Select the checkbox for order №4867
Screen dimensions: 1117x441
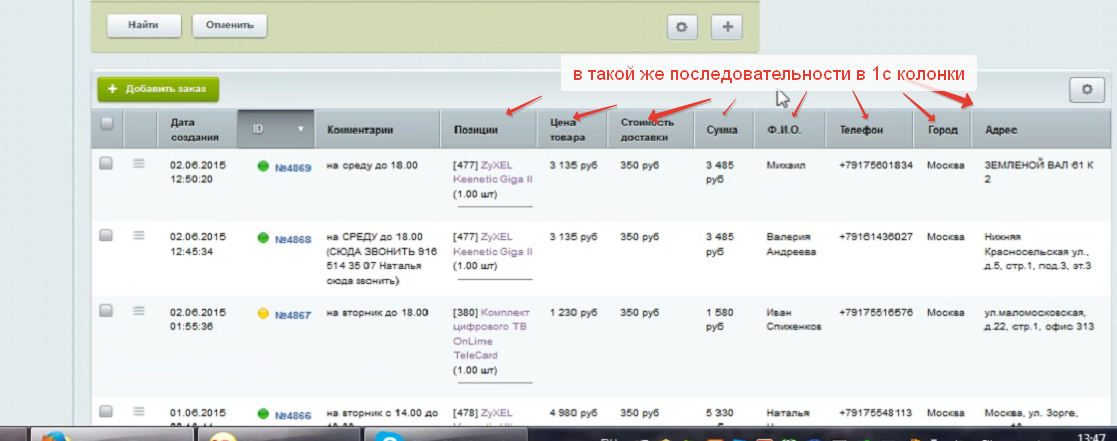coord(106,312)
